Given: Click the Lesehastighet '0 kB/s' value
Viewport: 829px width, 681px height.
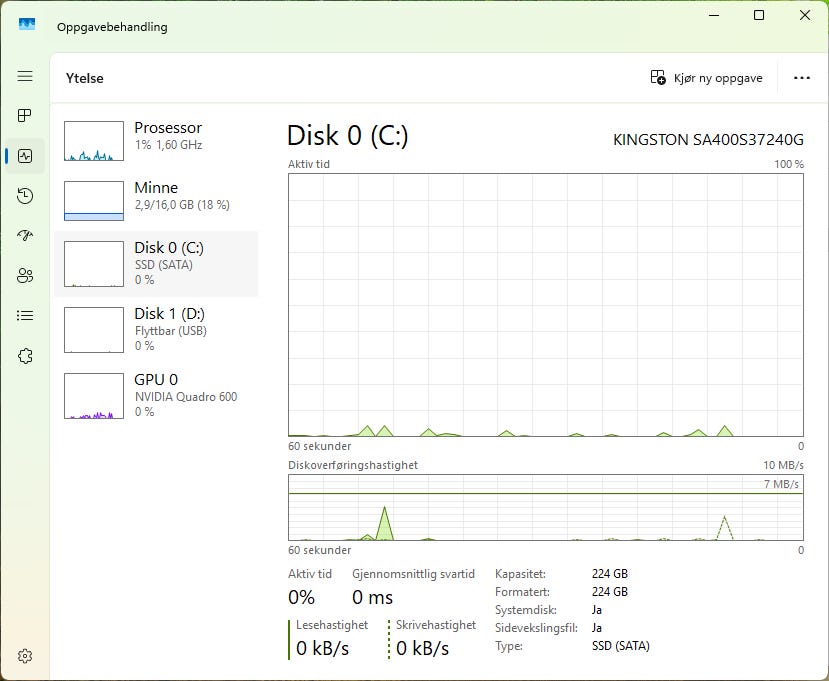Looking at the screenshot, I should (323, 648).
